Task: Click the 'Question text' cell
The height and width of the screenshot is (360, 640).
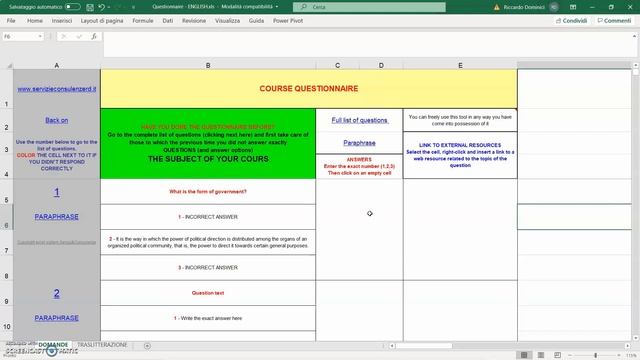Action: point(208,293)
